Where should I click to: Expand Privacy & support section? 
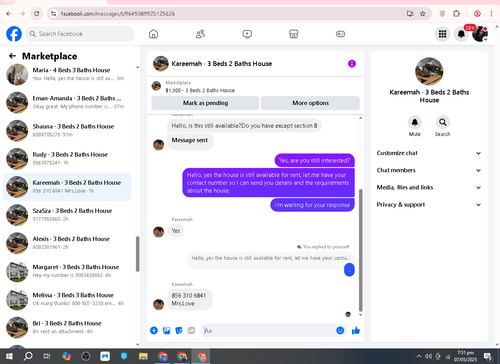pyautogui.click(x=429, y=204)
